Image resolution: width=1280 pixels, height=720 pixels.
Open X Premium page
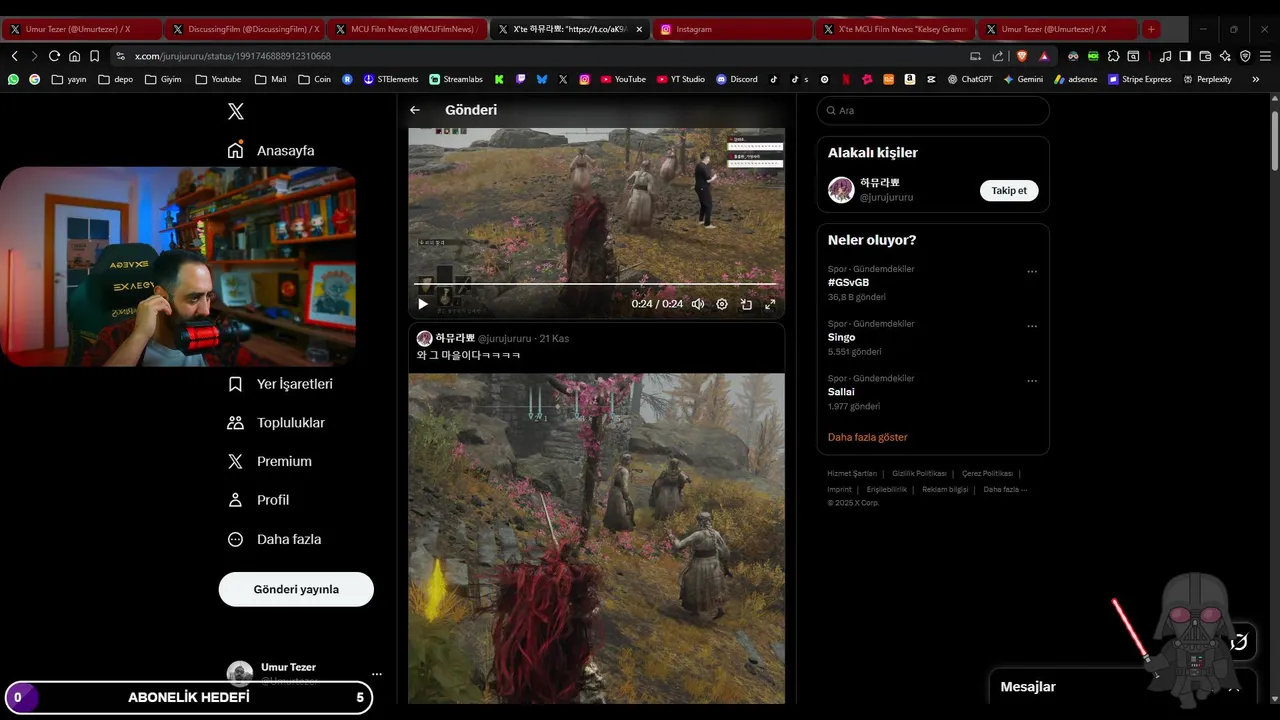(269, 461)
